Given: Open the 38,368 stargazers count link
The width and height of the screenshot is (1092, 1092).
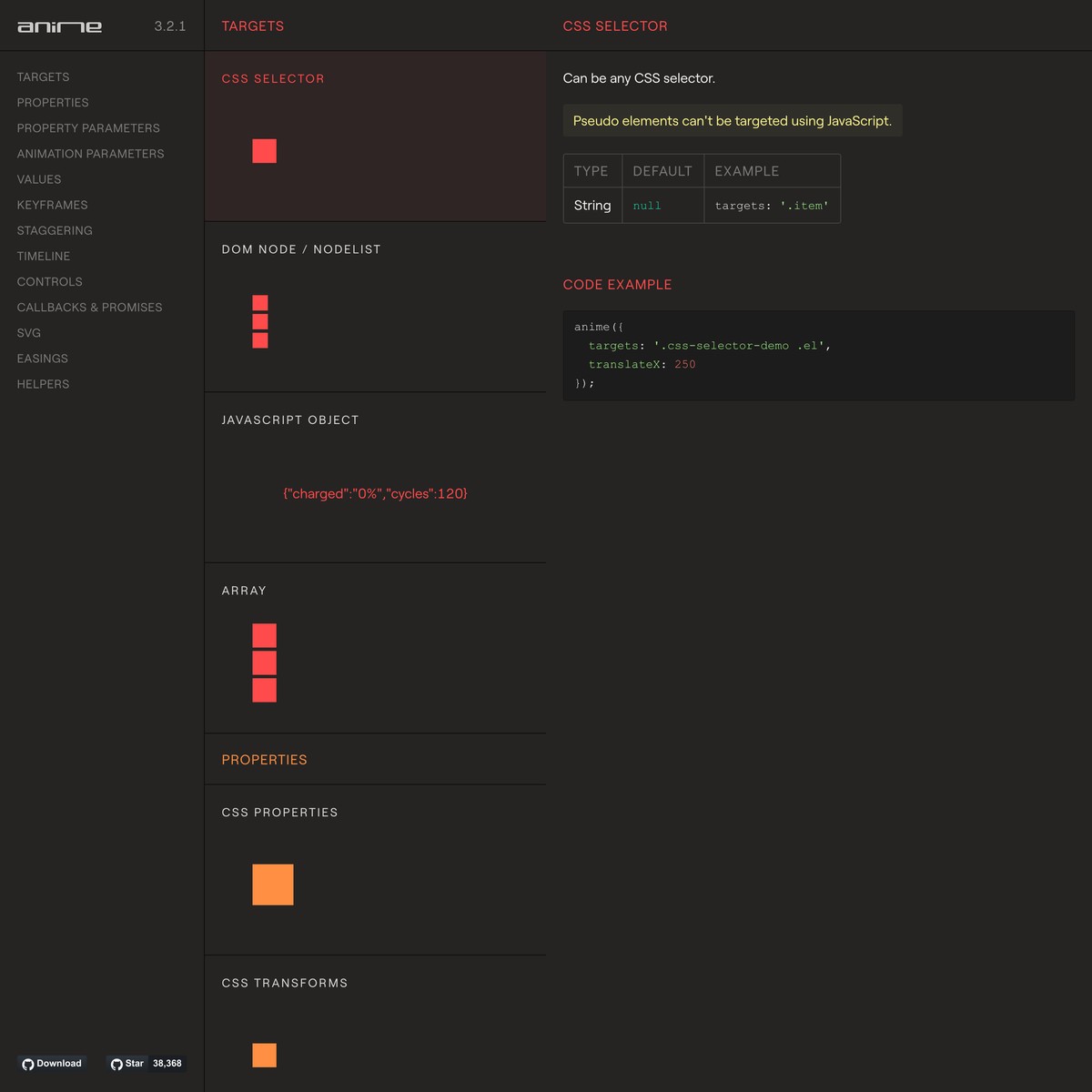Looking at the screenshot, I should 167,1063.
